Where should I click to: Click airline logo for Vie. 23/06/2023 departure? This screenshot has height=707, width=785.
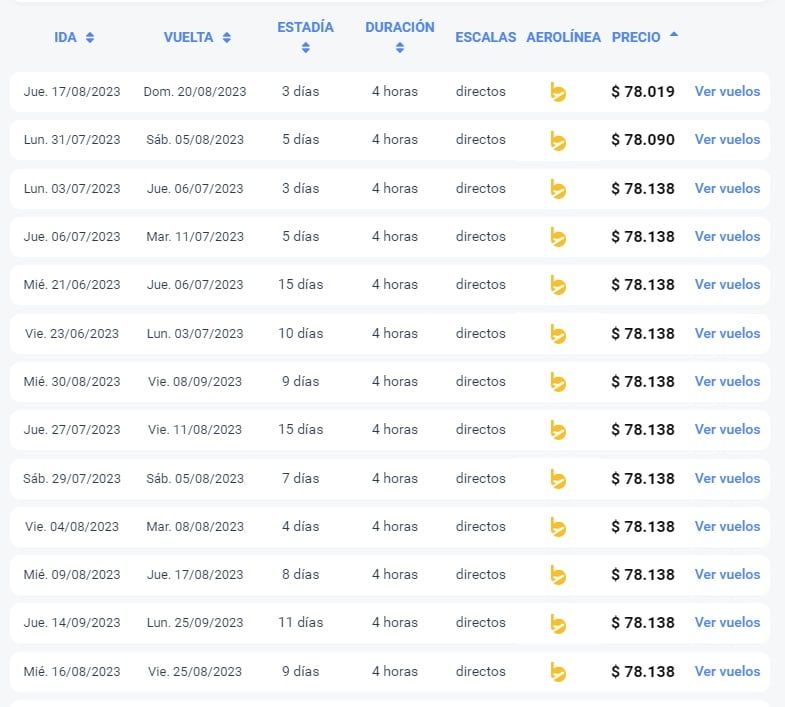click(x=558, y=334)
